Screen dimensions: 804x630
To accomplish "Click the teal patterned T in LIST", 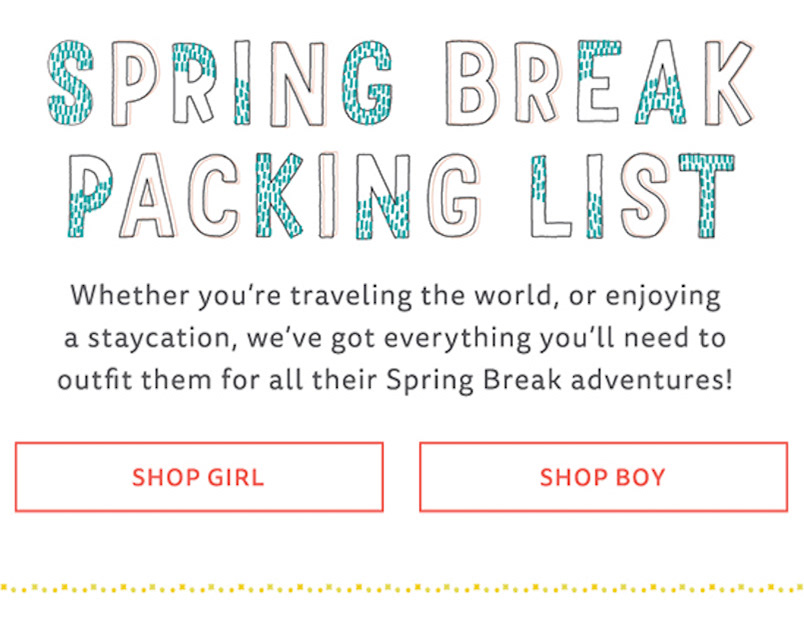I will pyautogui.click(x=707, y=196).
